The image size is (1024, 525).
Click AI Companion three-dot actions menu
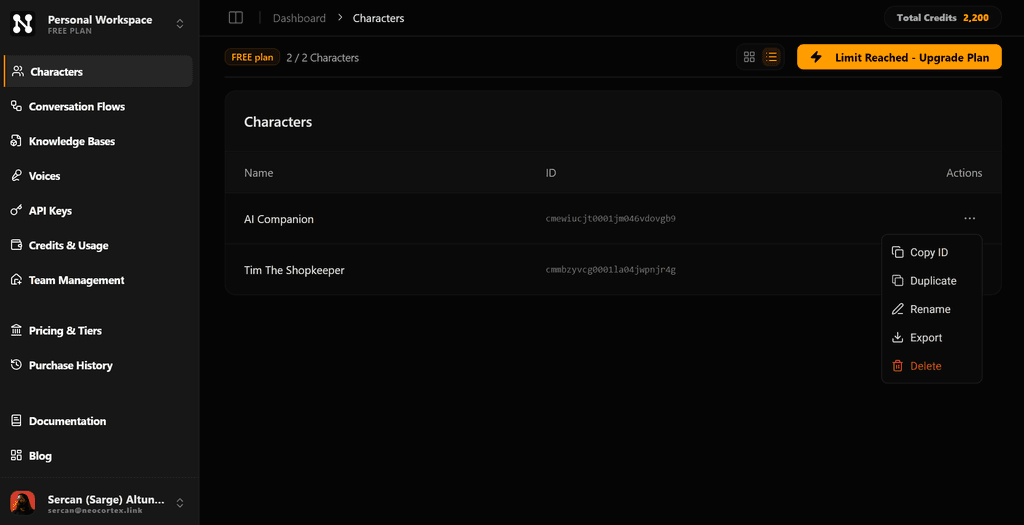point(969,218)
